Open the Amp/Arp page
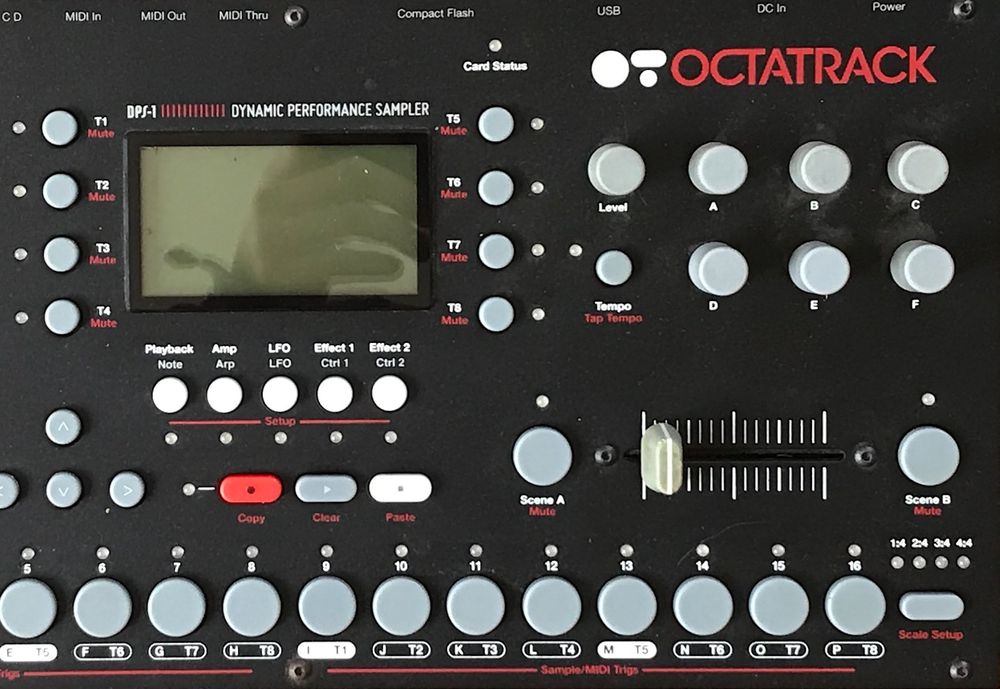 [x=224, y=393]
